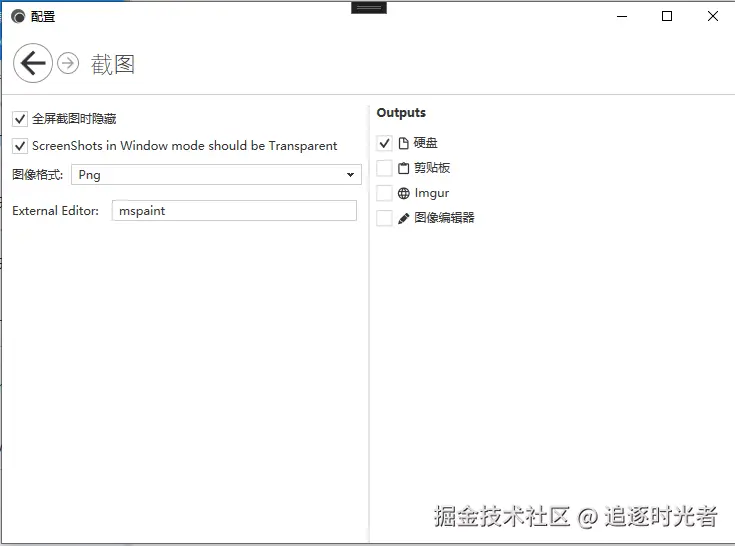735x546 pixels.
Task: Click the 图像格式 label
Action: 38,175
